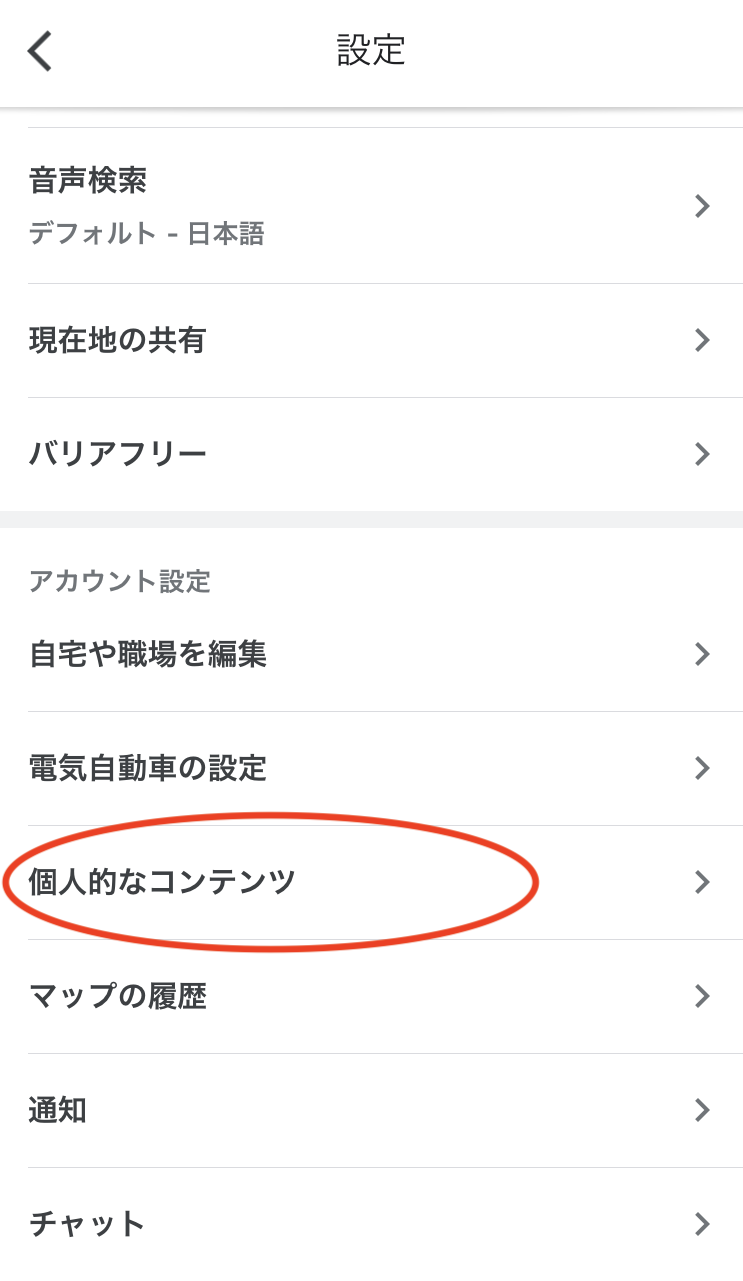This screenshot has width=743, height=1281.
Task: Tap the arrow in the 通知 row
Action: [x=702, y=1111]
